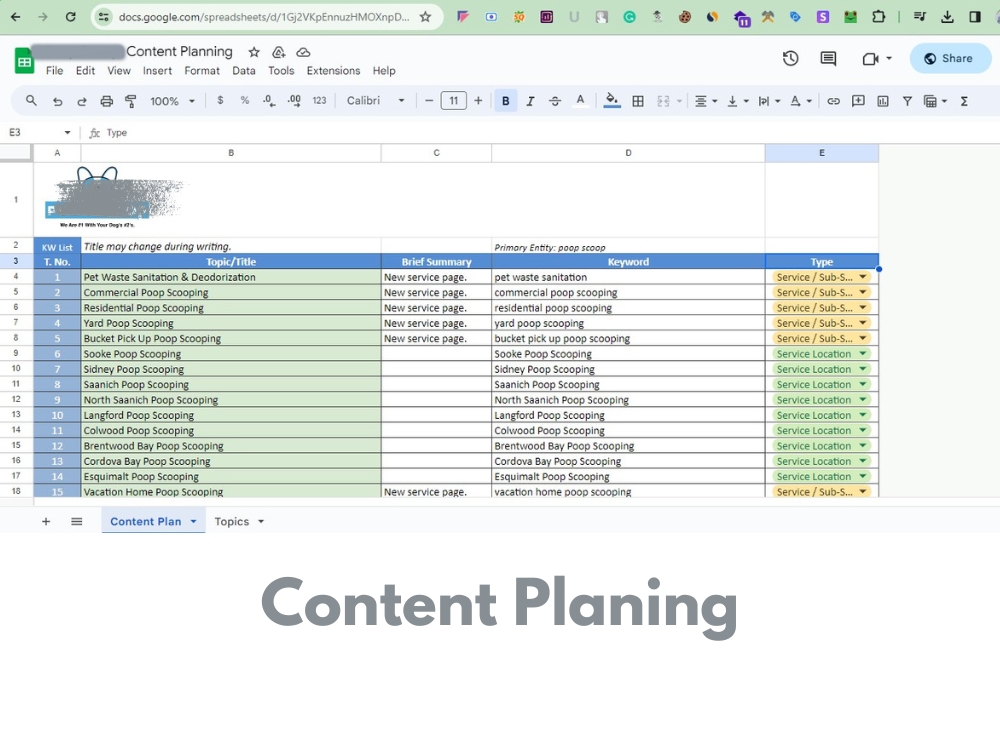Viewport: 1000px width, 750px height.
Task: Apply bold formatting from the toolbar
Action: coord(505,100)
